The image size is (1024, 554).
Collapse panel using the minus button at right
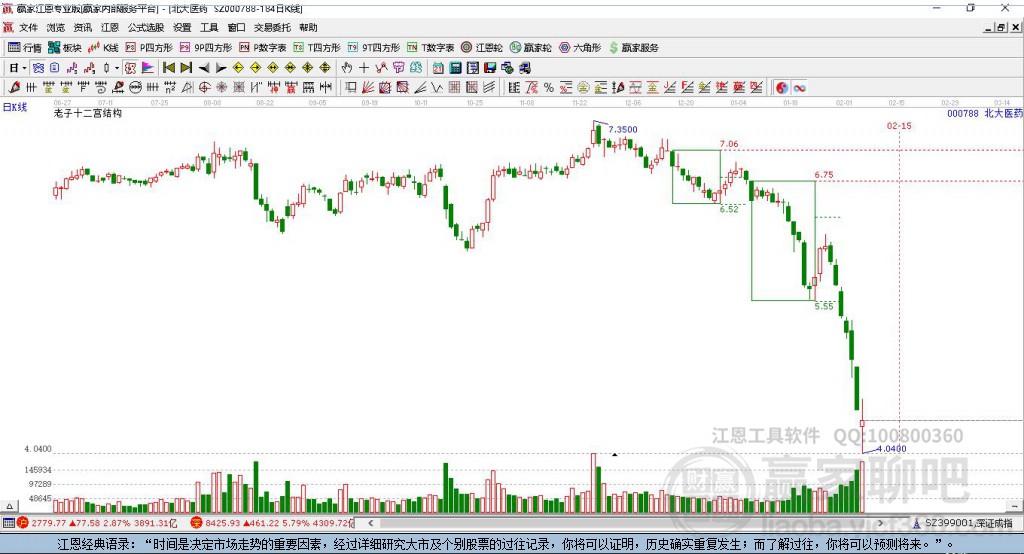[x=1014, y=506]
